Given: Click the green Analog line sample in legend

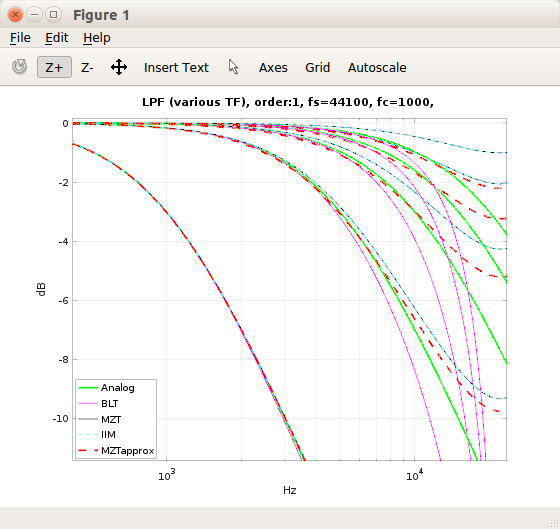Looking at the screenshot, I should pyautogui.click(x=88, y=388).
